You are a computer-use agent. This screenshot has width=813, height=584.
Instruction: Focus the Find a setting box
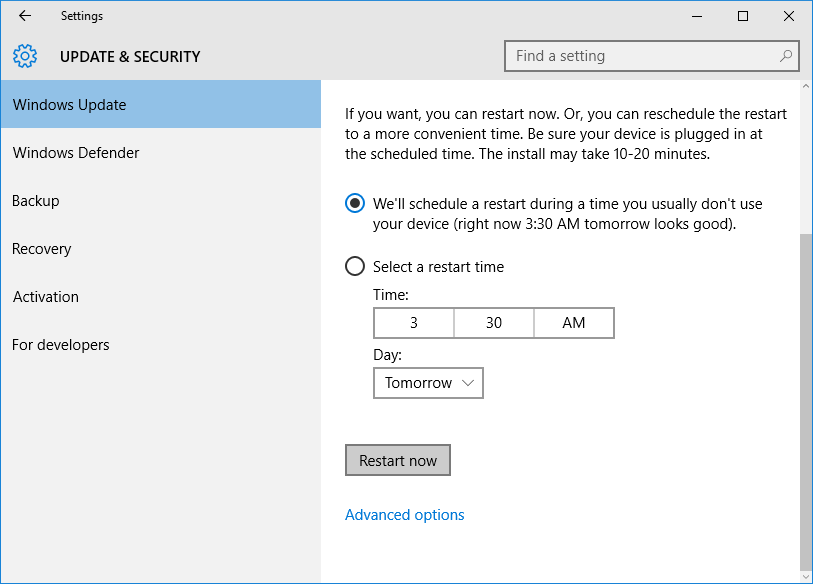[x=652, y=56]
